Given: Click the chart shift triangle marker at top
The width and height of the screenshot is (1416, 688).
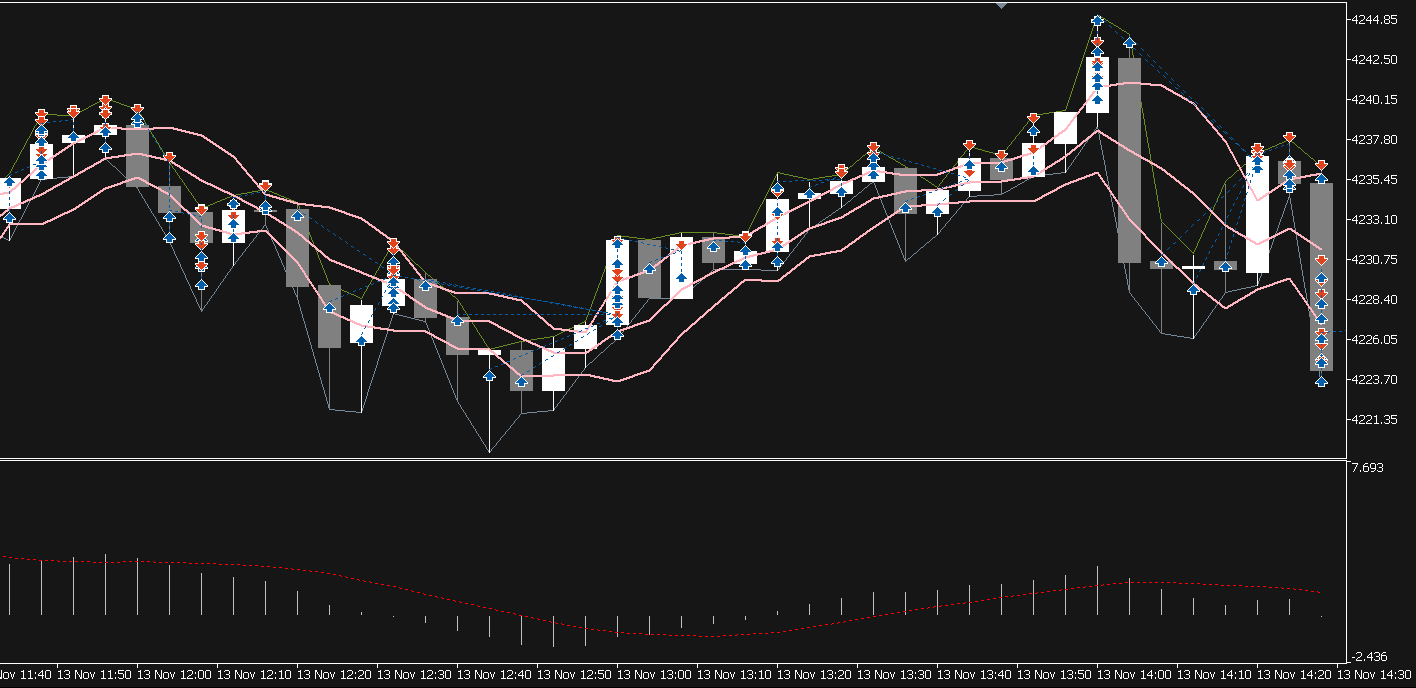Looking at the screenshot, I should (x=1002, y=6).
